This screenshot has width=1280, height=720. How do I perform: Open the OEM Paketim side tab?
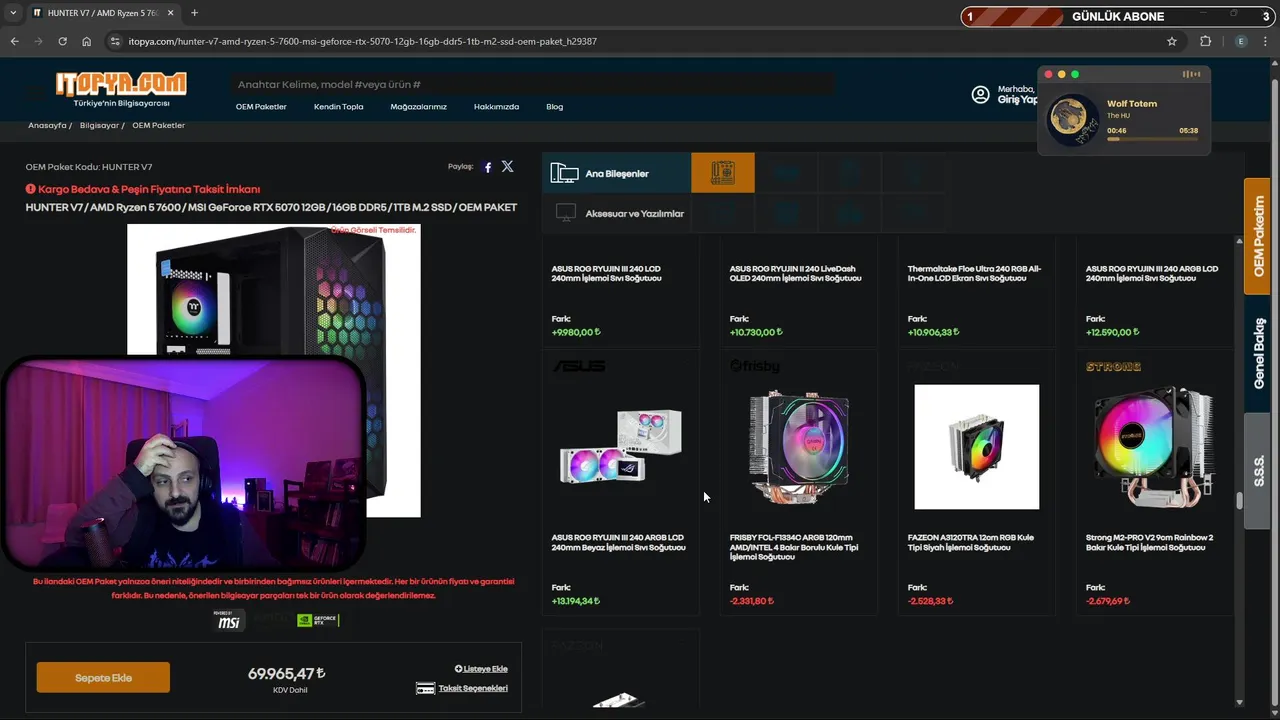(x=1257, y=236)
